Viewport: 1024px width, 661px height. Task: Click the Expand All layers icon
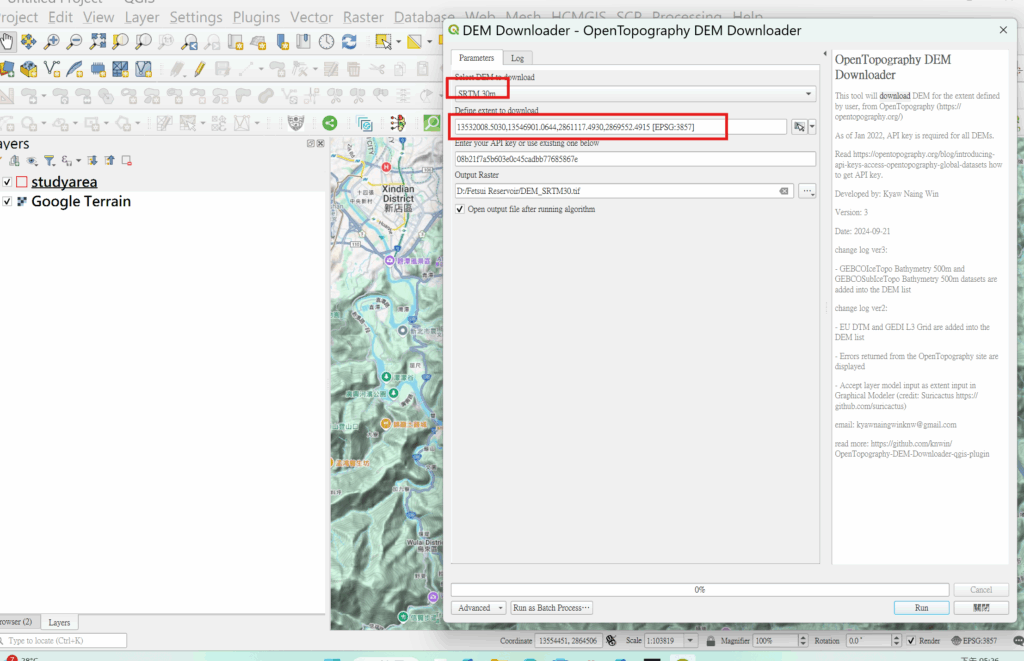92,161
